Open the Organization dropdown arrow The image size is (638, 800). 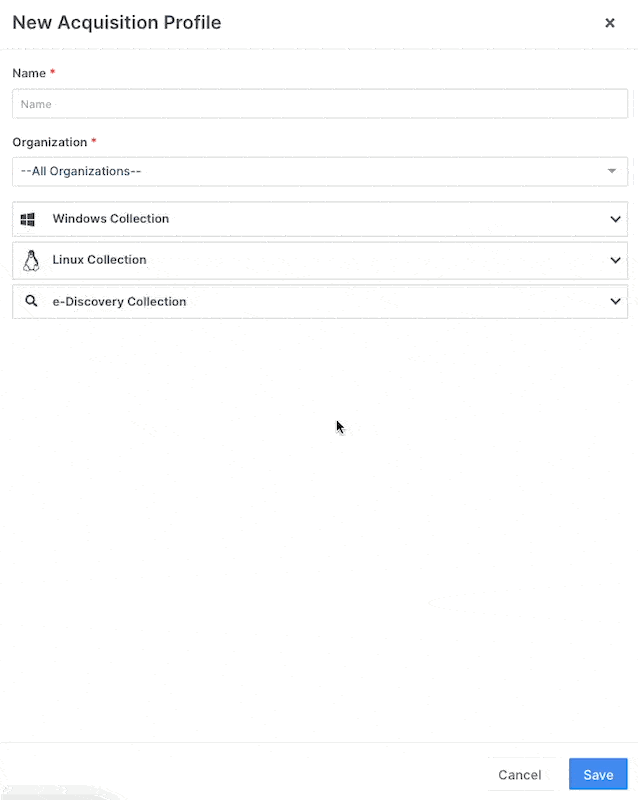(612, 171)
